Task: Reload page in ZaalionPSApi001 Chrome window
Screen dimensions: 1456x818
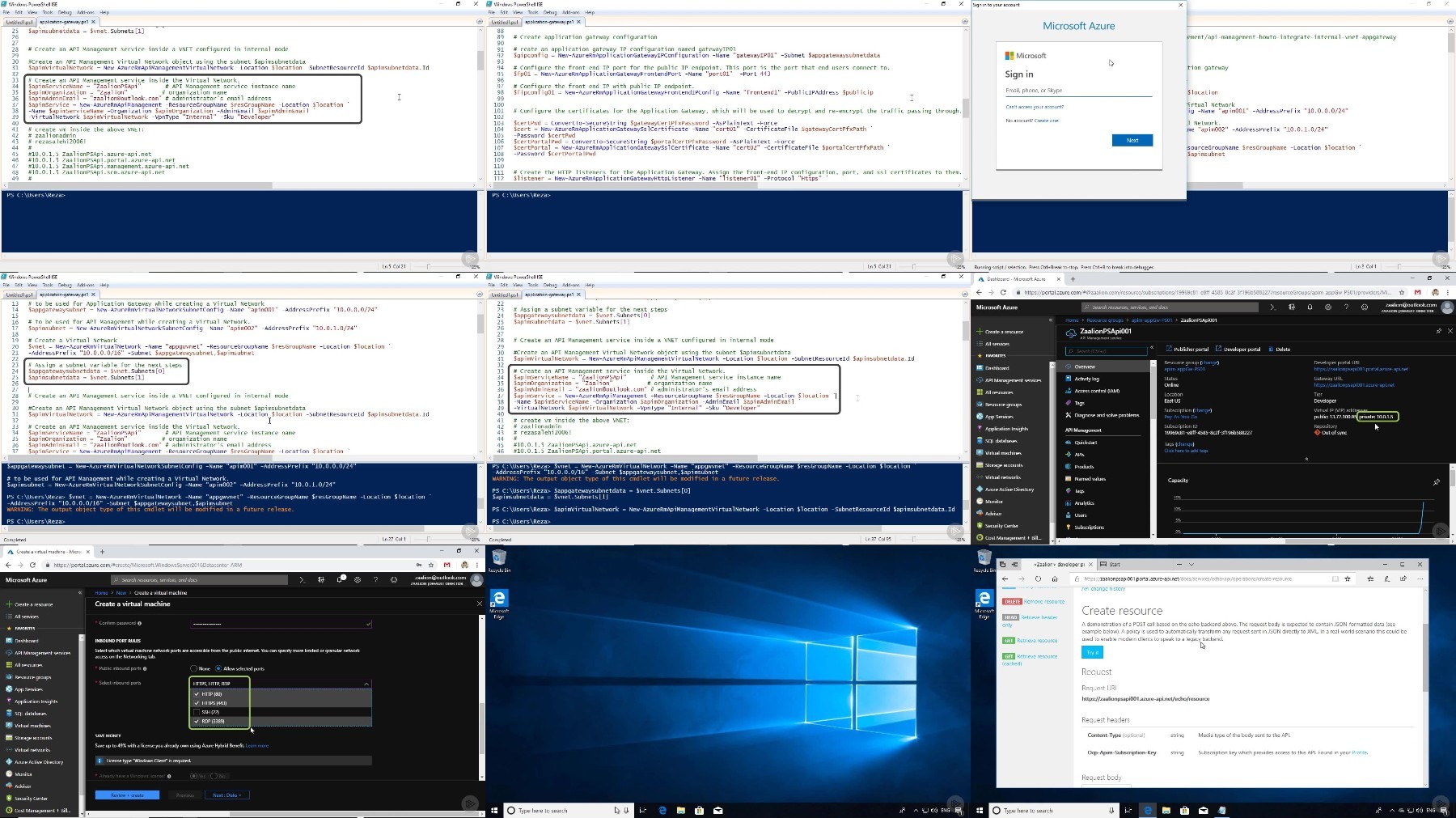Action: (1004, 292)
